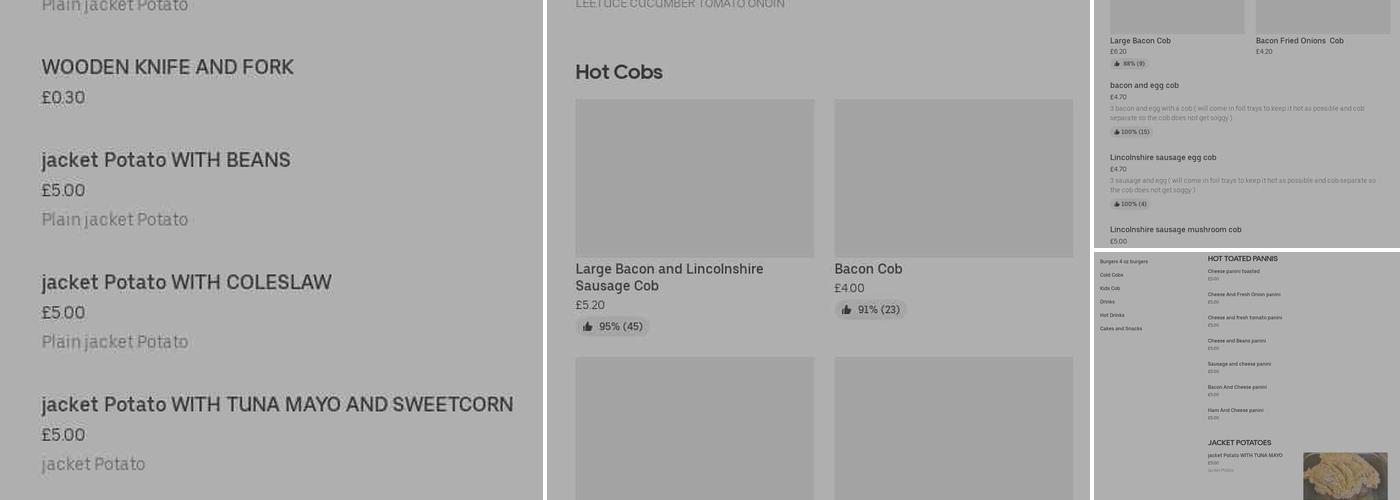Screen dimensions: 1400x500
Task: Open the Bacon Fried Onions Cob item
Action: point(1299,41)
